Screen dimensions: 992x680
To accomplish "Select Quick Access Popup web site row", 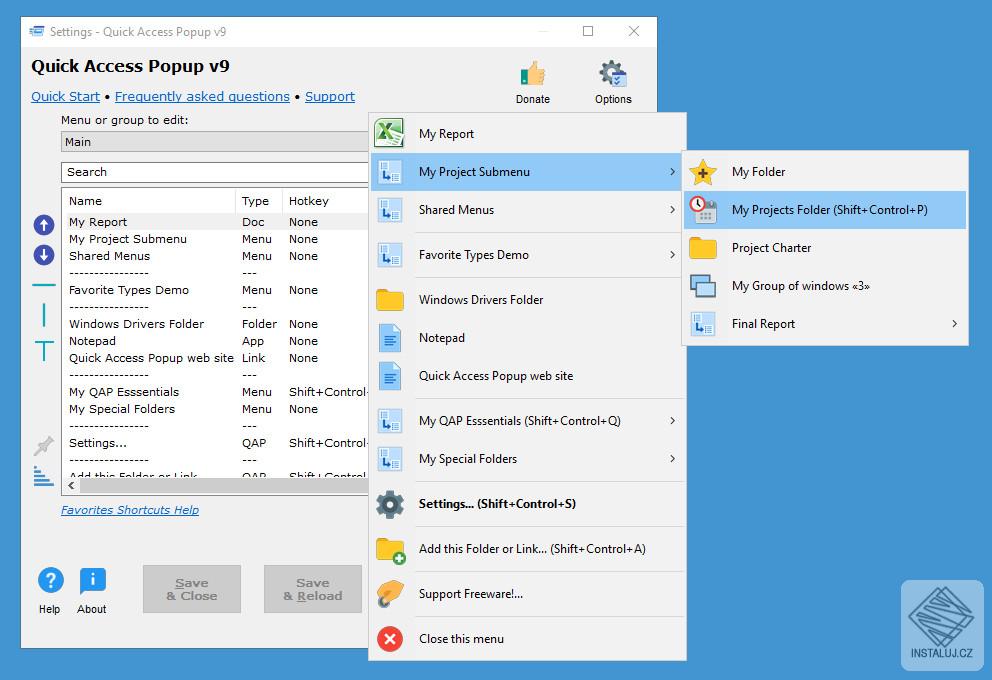I will click(216, 358).
